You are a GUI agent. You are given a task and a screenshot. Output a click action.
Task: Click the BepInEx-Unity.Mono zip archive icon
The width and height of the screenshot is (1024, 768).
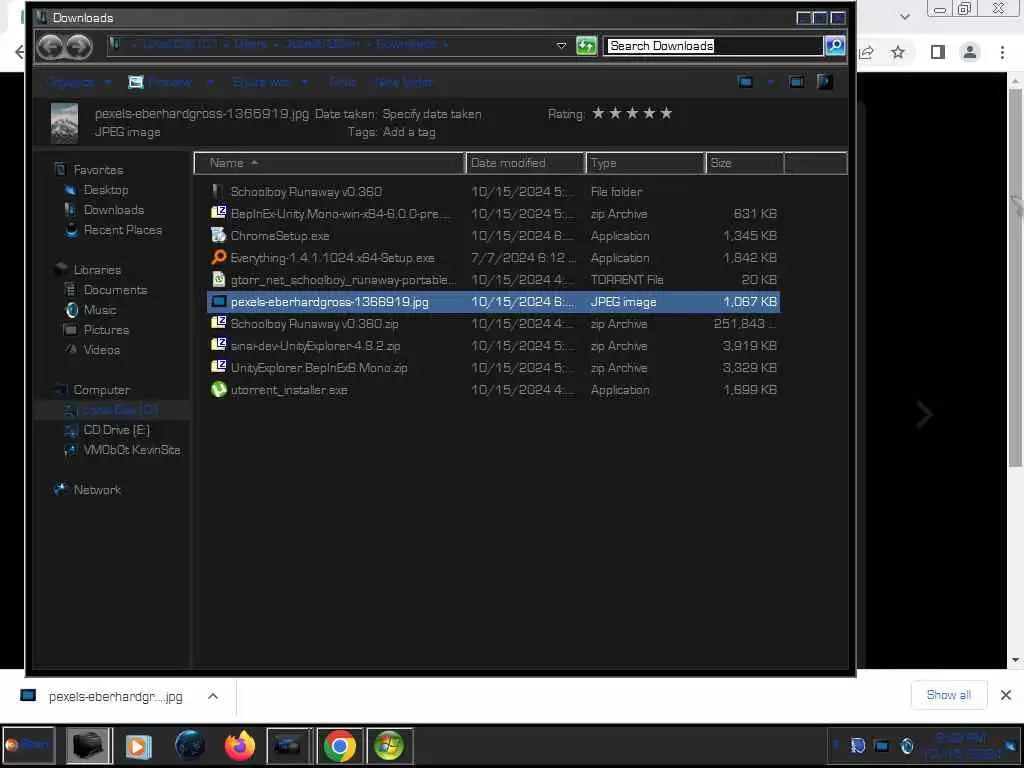click(219, 213)
